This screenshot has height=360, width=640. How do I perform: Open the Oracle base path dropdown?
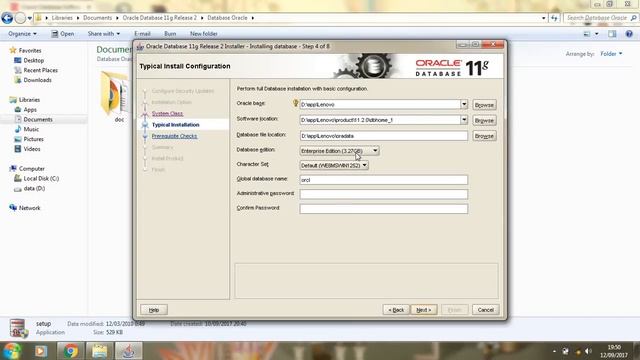(464, 104)
